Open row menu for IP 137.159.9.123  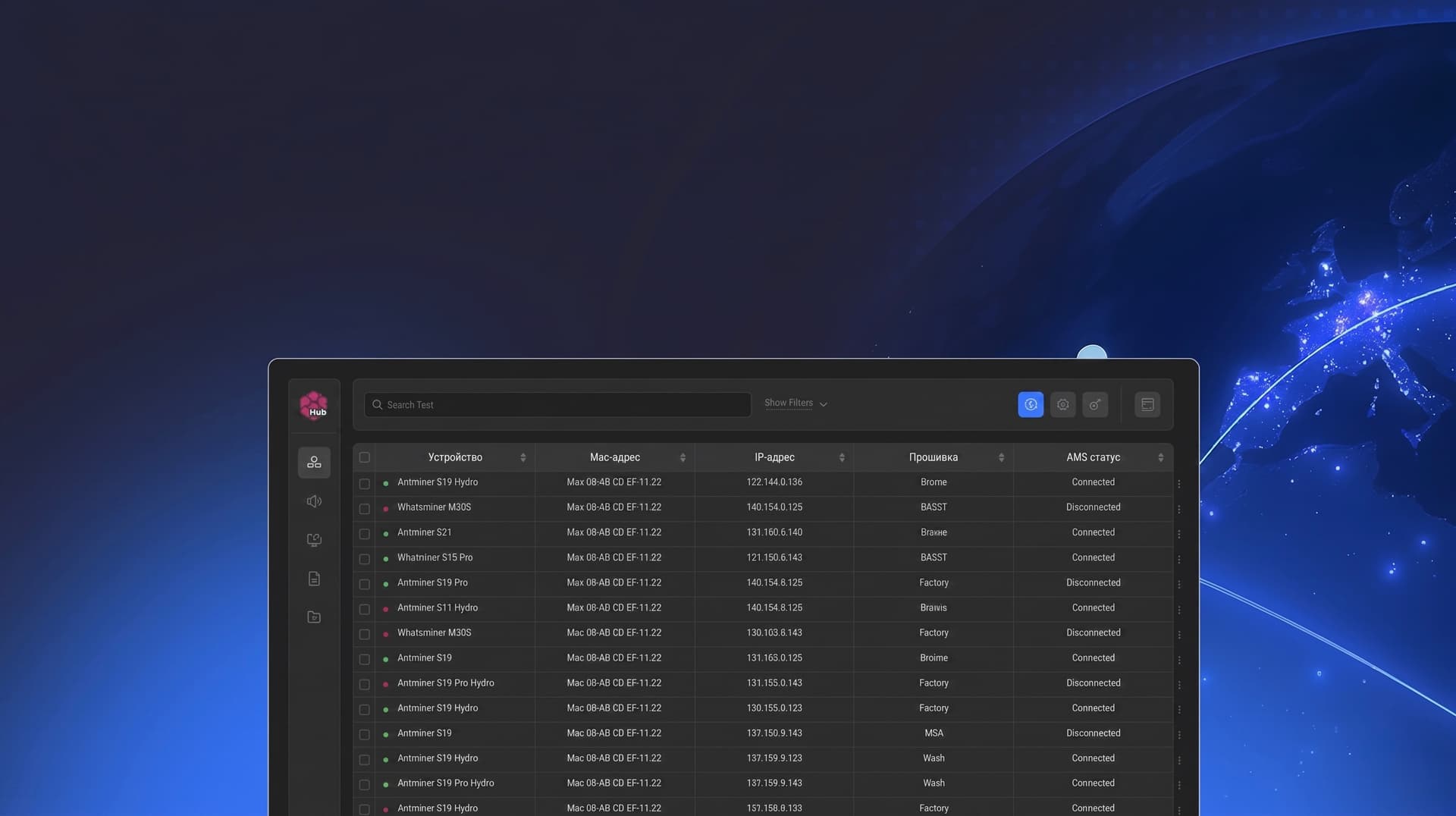click(1179, 760)
